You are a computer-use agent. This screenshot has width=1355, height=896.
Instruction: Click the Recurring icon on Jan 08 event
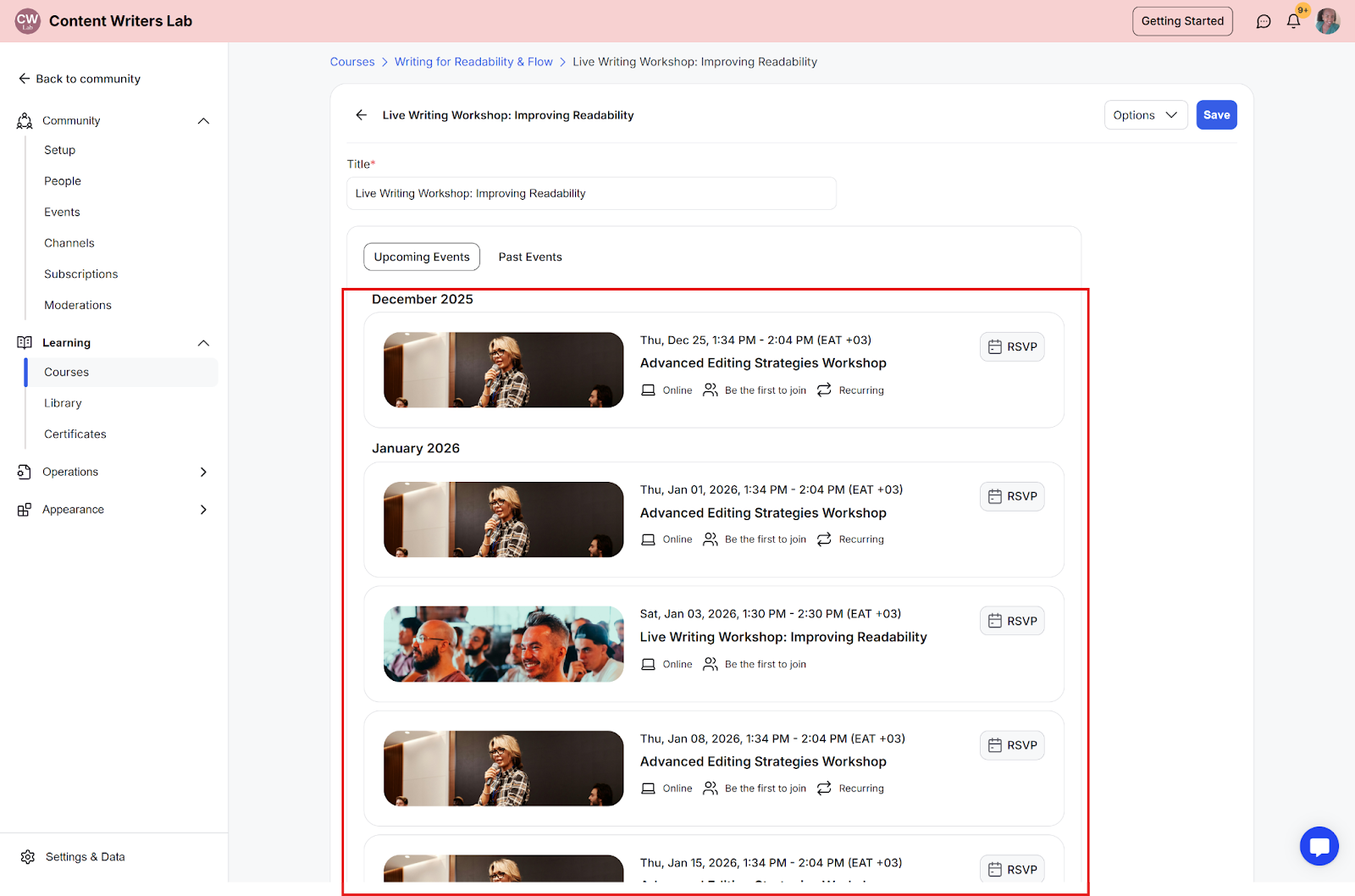(x=824, y=788)
